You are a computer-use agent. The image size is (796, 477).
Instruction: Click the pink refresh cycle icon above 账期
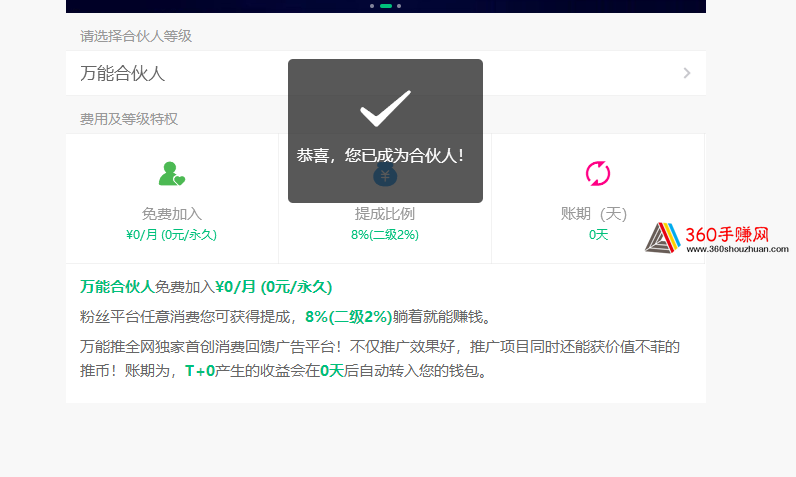598,174
